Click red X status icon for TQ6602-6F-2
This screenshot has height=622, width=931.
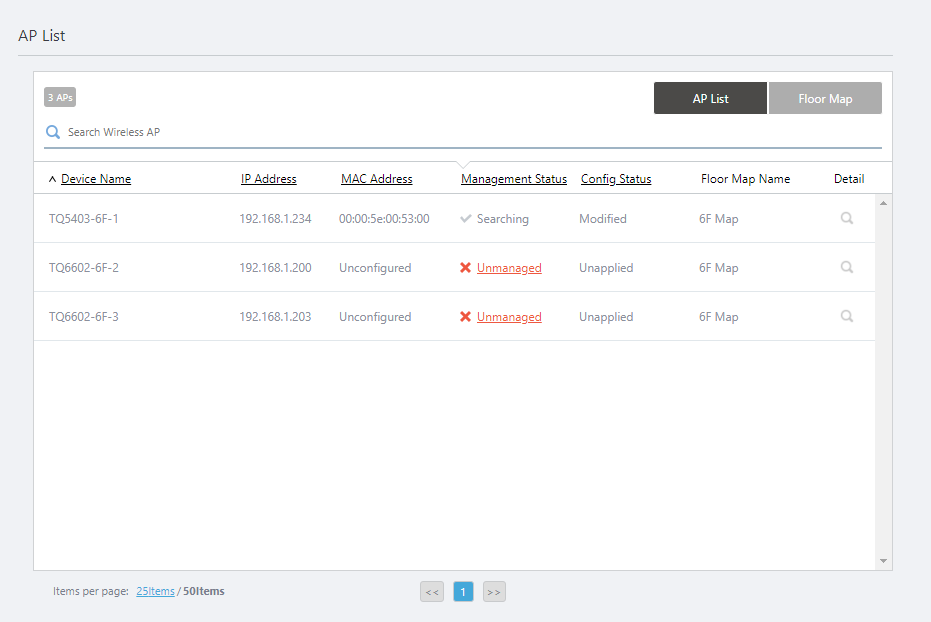(465, 268)
